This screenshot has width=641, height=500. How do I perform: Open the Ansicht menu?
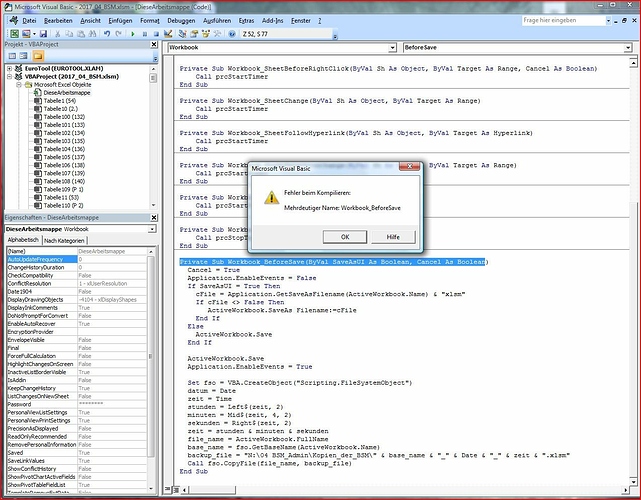pyautogui.click(x=90, y=20)
